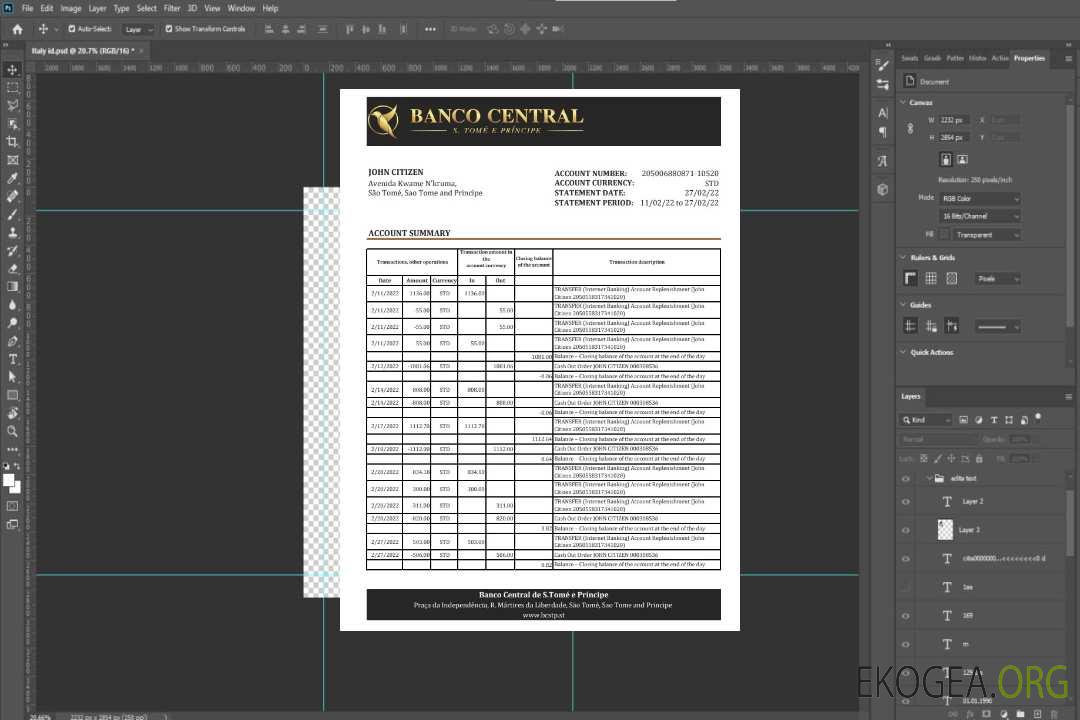Open the Edit Toolbar three-dots icon
Image resolution: width=1080 pixels, height=720 pixels.
[x=12, y=449]
